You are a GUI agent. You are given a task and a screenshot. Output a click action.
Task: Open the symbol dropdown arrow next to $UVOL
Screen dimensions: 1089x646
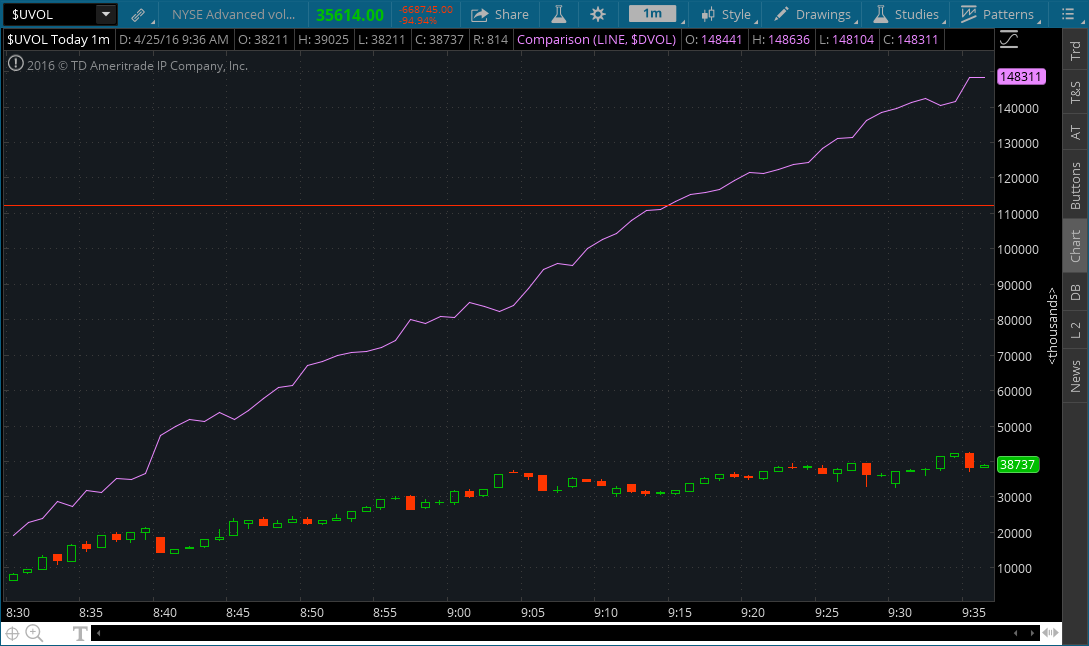(106, 14)
